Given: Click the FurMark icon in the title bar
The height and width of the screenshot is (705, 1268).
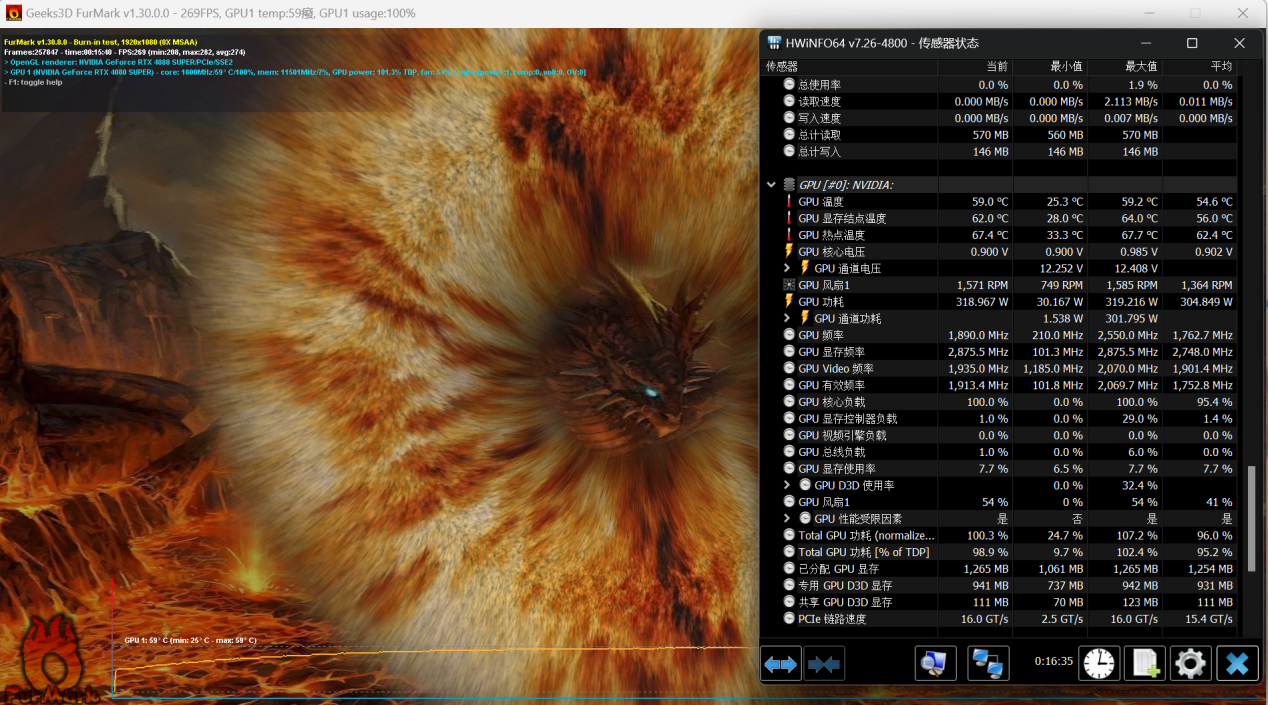Looking at the screenshot, I should coord(14,13).
